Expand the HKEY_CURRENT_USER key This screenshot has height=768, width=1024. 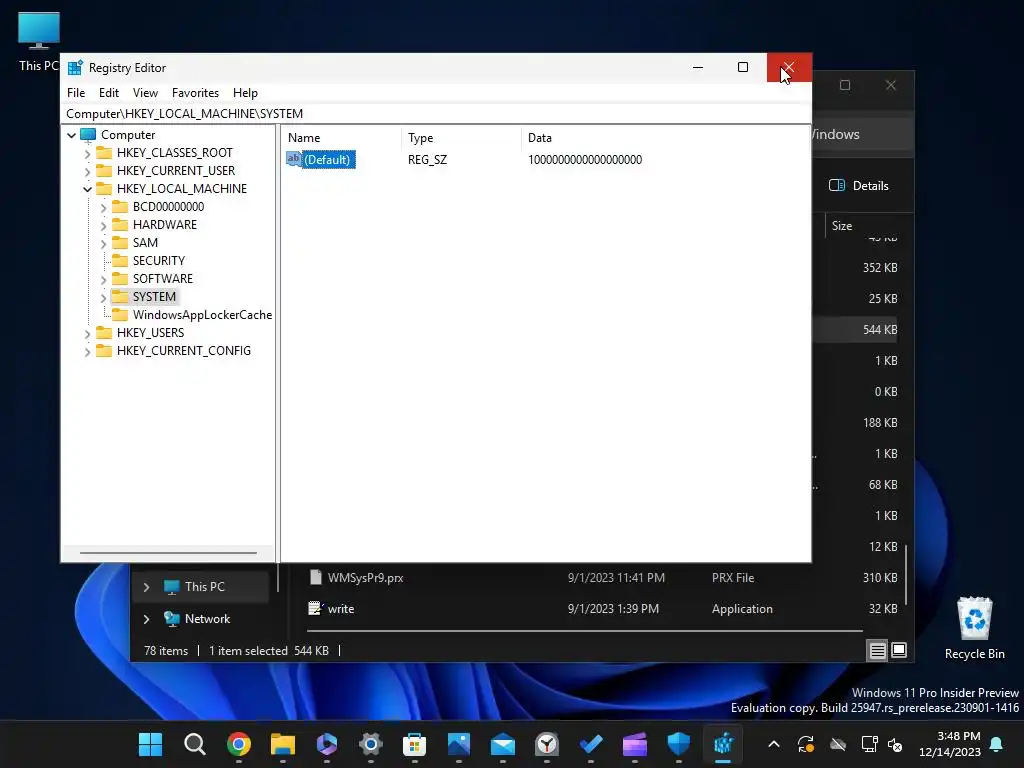pos(88,171)
